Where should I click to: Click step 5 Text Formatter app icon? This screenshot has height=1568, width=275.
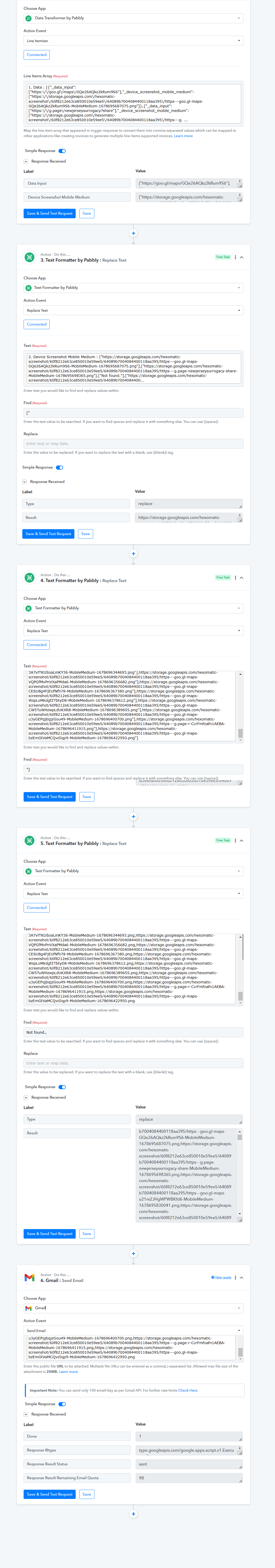click(29, 841)
